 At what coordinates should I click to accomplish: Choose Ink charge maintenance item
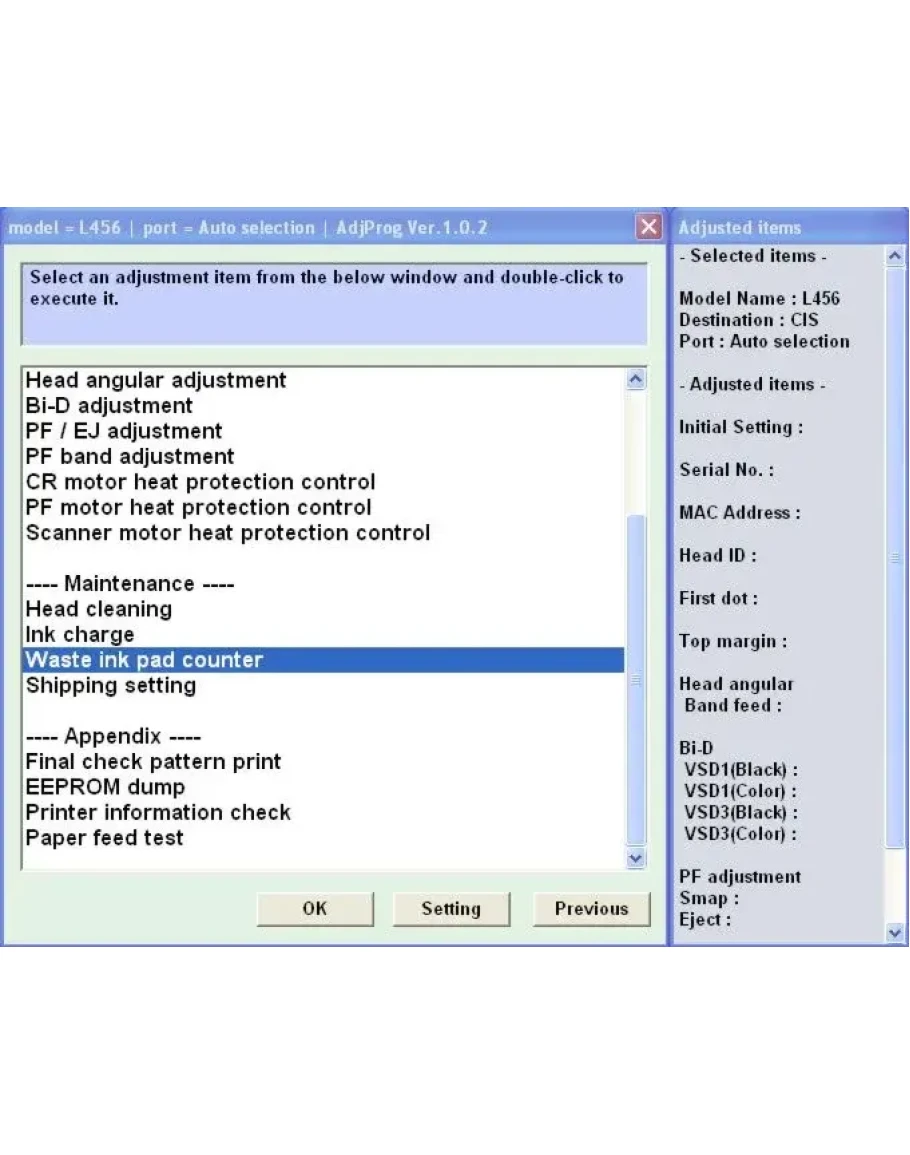(80, 635)
